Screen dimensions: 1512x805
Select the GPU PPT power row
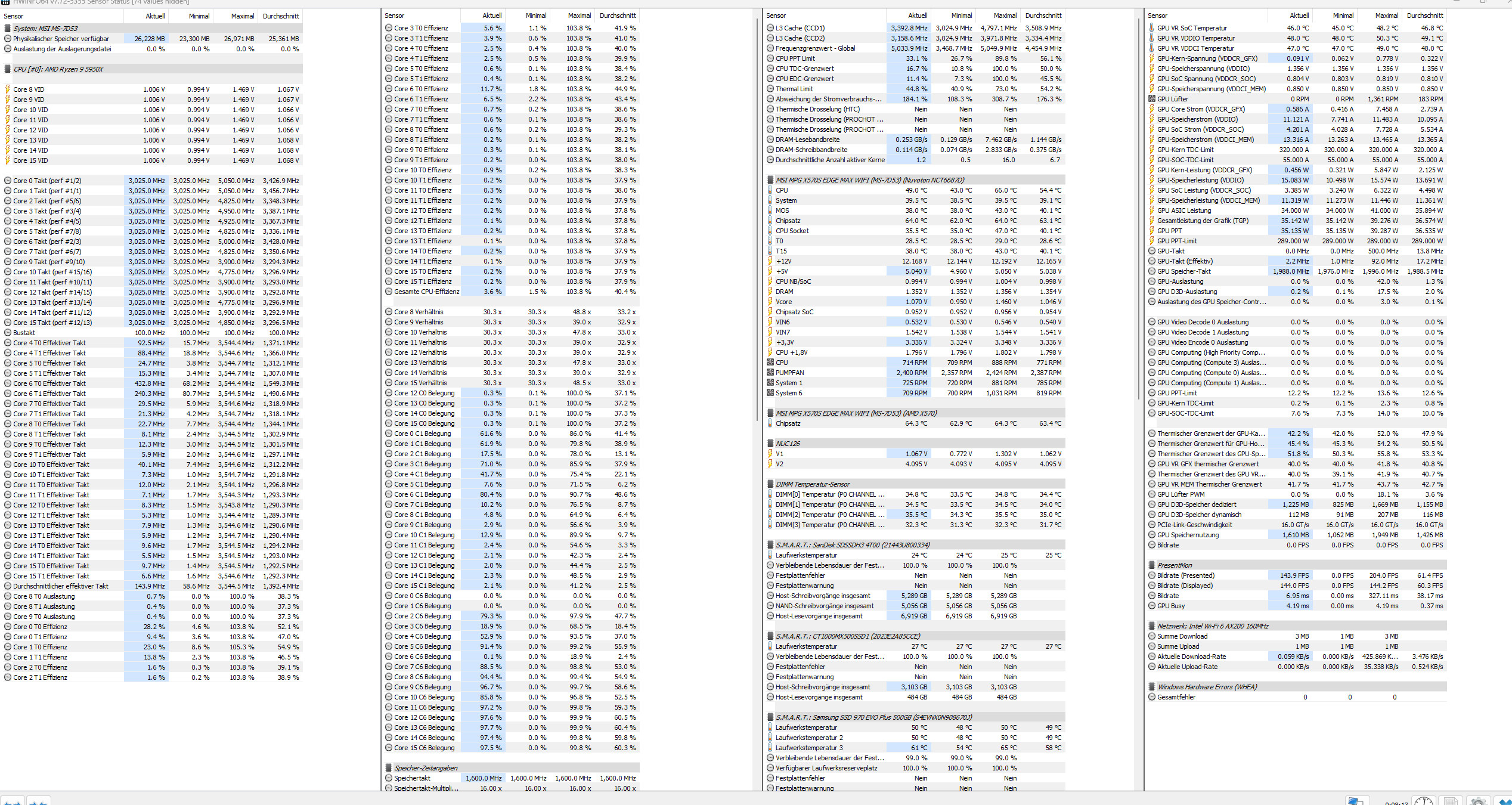click(x=1169, y=231)
